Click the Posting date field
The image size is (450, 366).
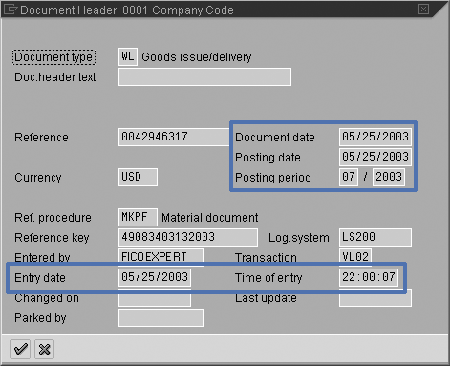(375, 157)
